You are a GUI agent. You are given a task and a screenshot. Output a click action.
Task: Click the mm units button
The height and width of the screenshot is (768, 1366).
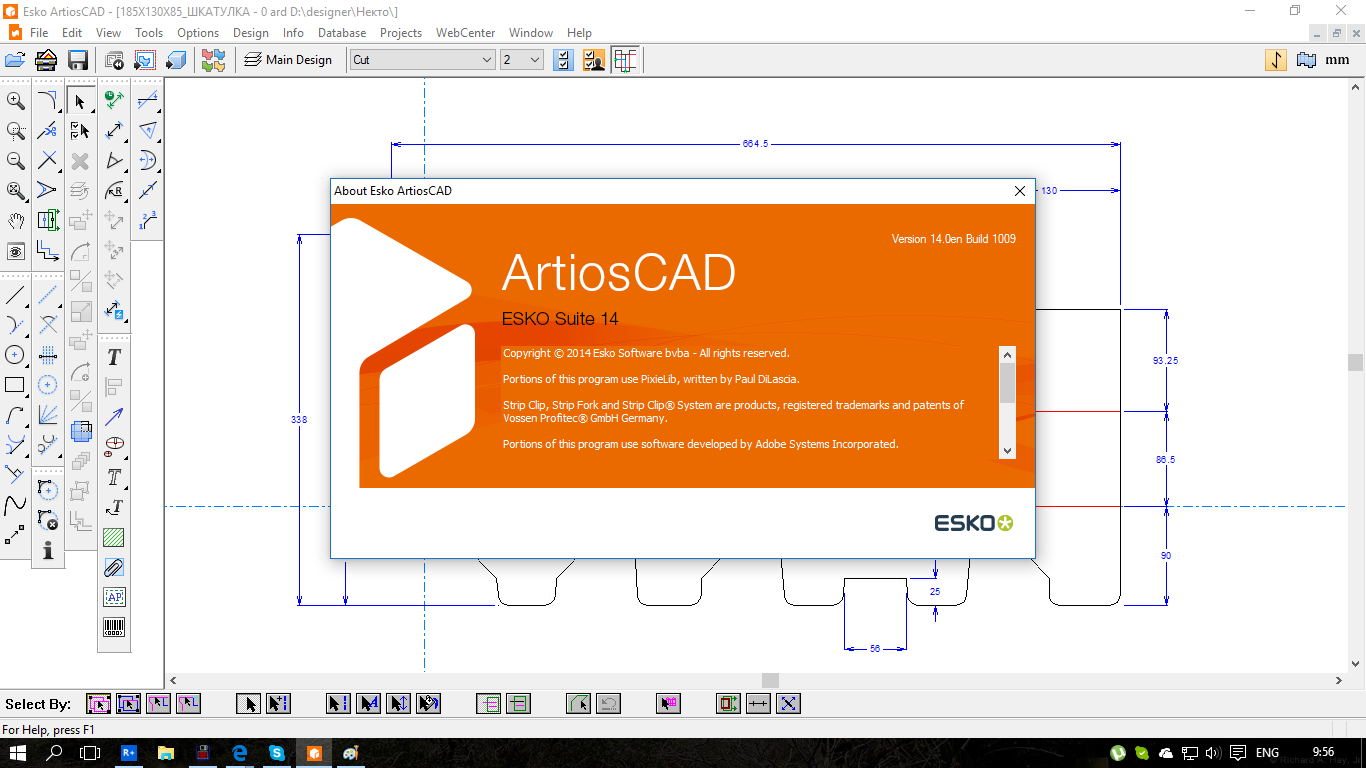pyautogui.click(x=1337, y=60)
